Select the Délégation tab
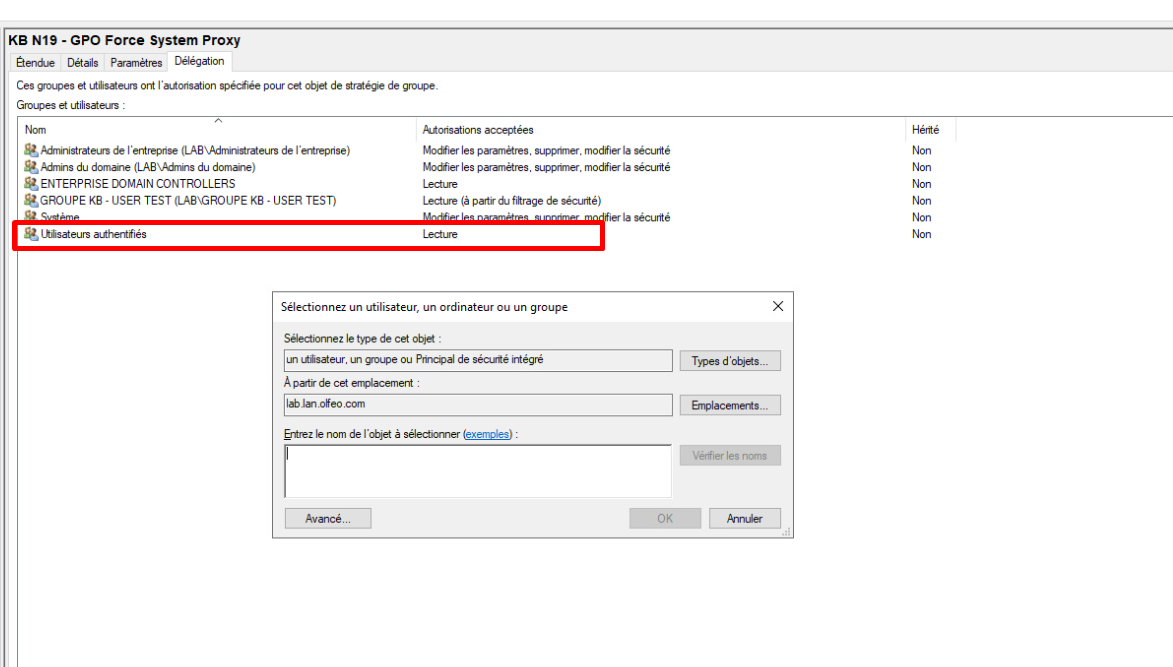This screenshot has width=1173, height=667. (199, 62)
